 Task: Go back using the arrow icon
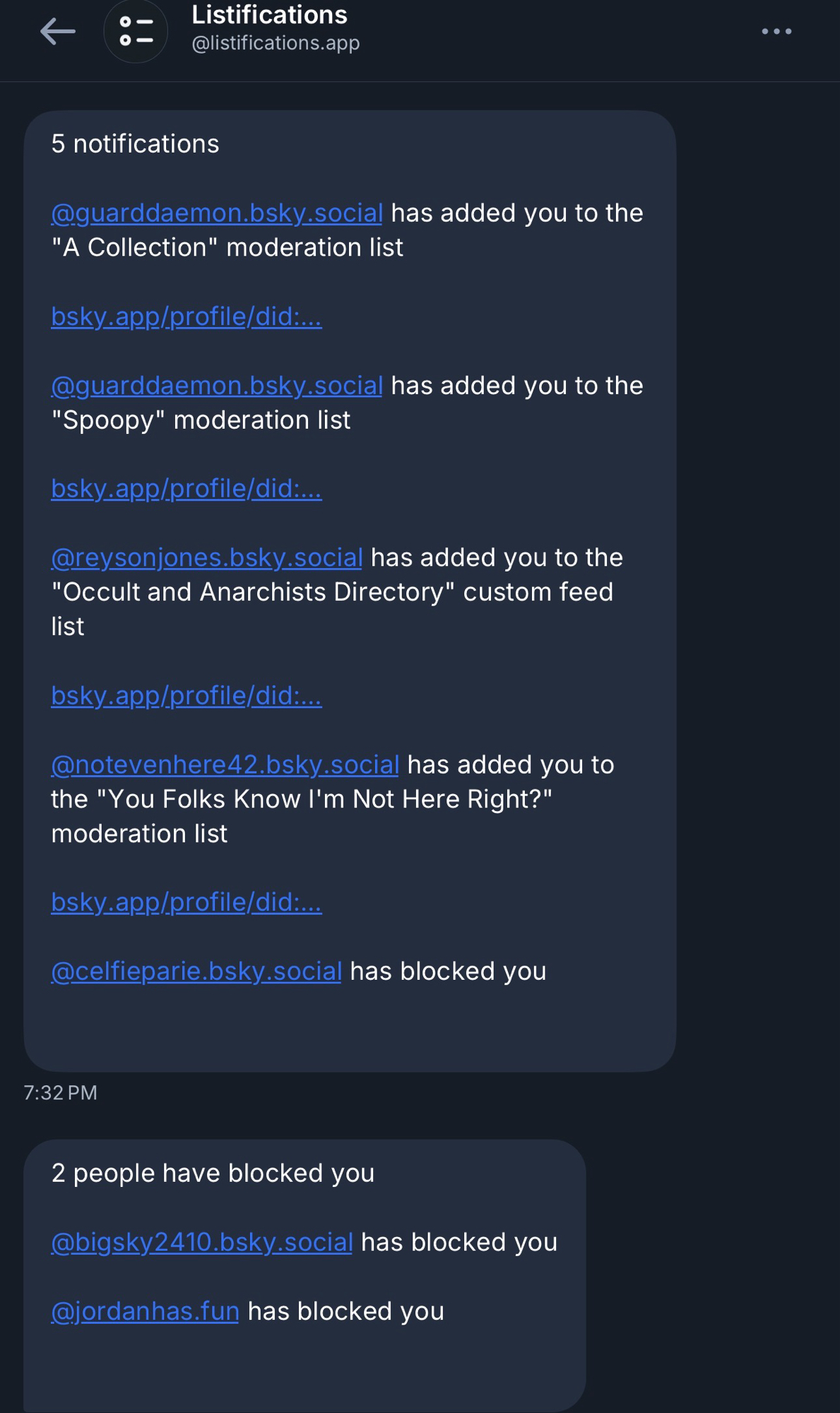pos(58,31)
